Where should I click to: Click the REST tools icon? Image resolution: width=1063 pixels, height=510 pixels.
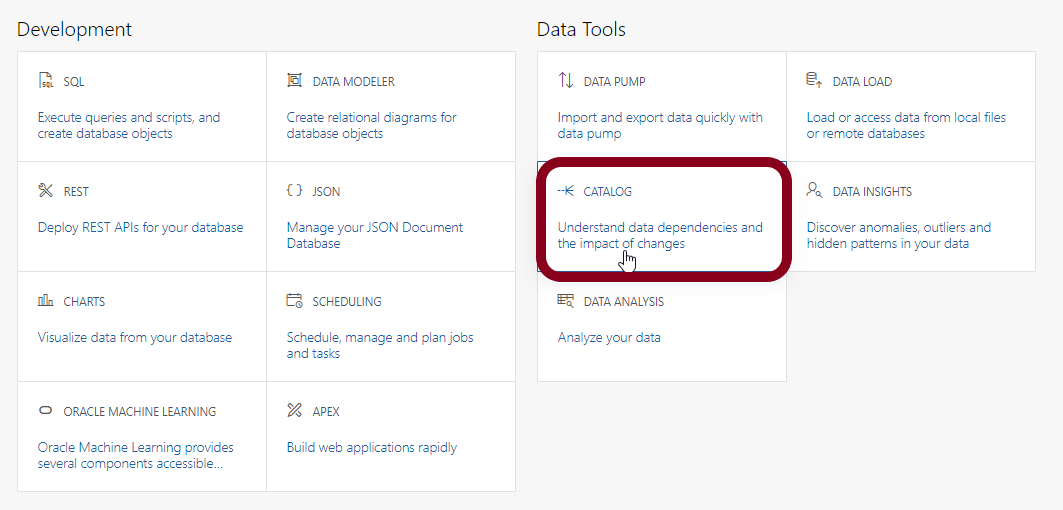click(x=45, y=191)
